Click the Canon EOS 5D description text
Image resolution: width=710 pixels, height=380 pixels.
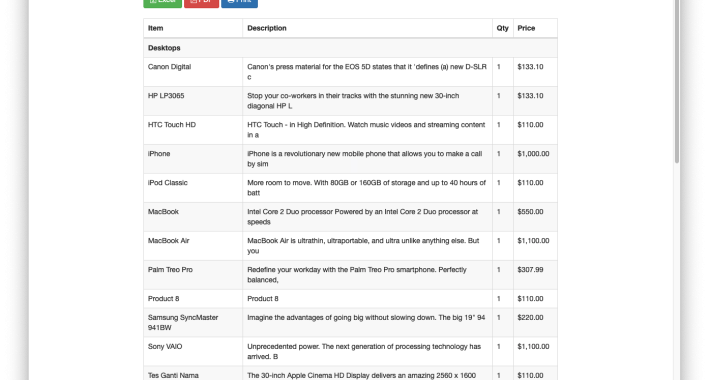point(367,72)
